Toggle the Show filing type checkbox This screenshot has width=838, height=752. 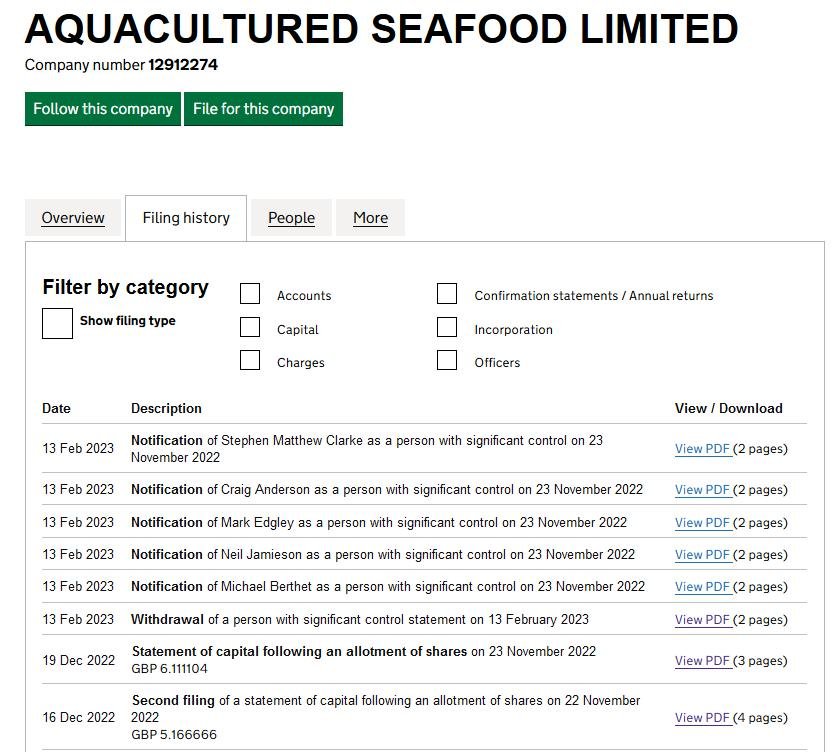[x=57, y=323]
